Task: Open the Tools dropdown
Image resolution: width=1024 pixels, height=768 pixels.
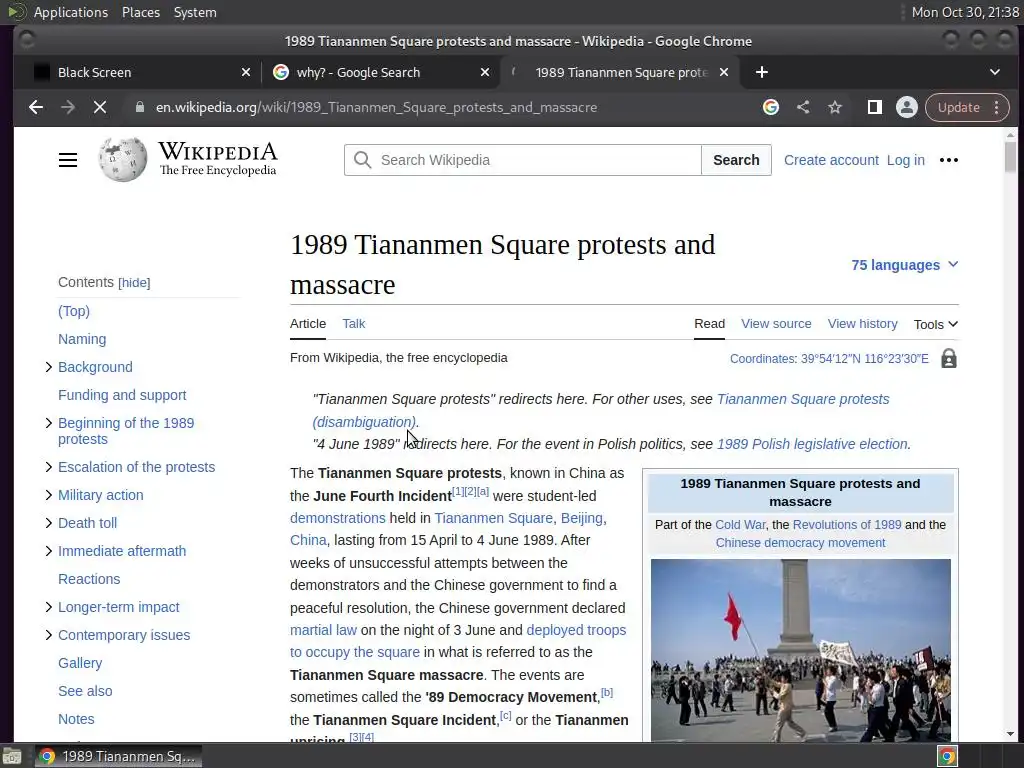Action: click(x=936, y=324)
